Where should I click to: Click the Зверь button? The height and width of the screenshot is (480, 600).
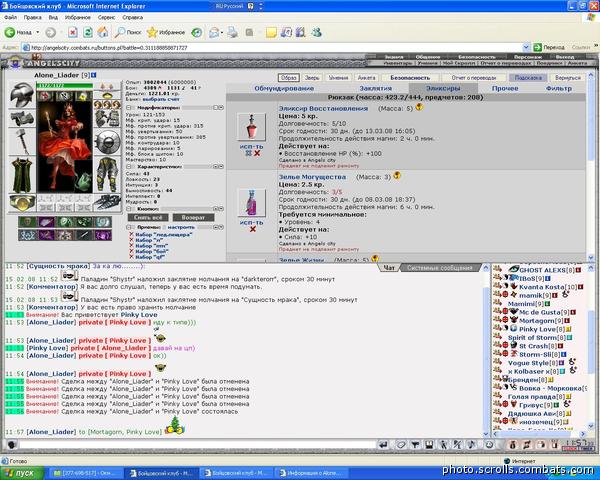(x=312, y=78)
